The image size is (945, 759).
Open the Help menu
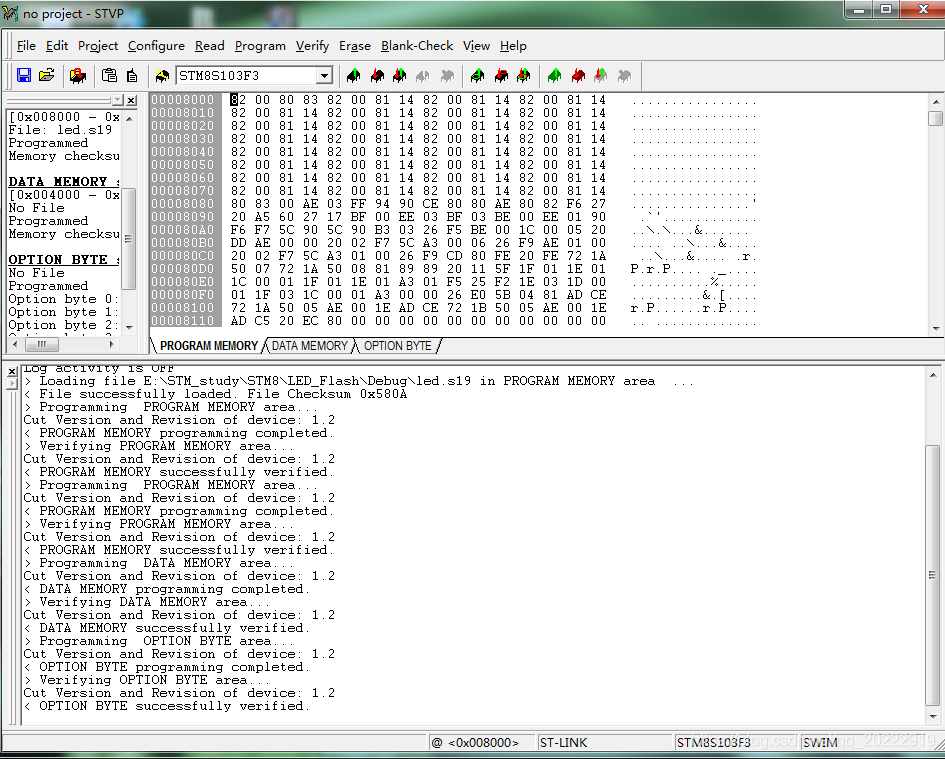pyautogui.click(x=513, y=46)
